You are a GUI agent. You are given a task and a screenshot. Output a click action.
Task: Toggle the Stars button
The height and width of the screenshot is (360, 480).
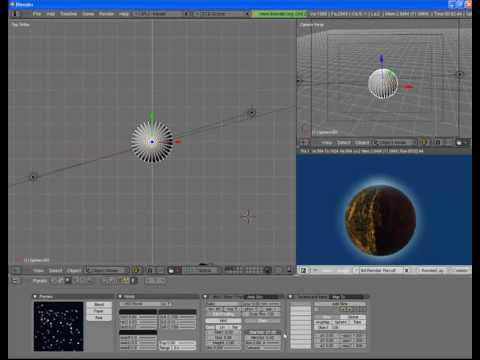tap(263, 321)
